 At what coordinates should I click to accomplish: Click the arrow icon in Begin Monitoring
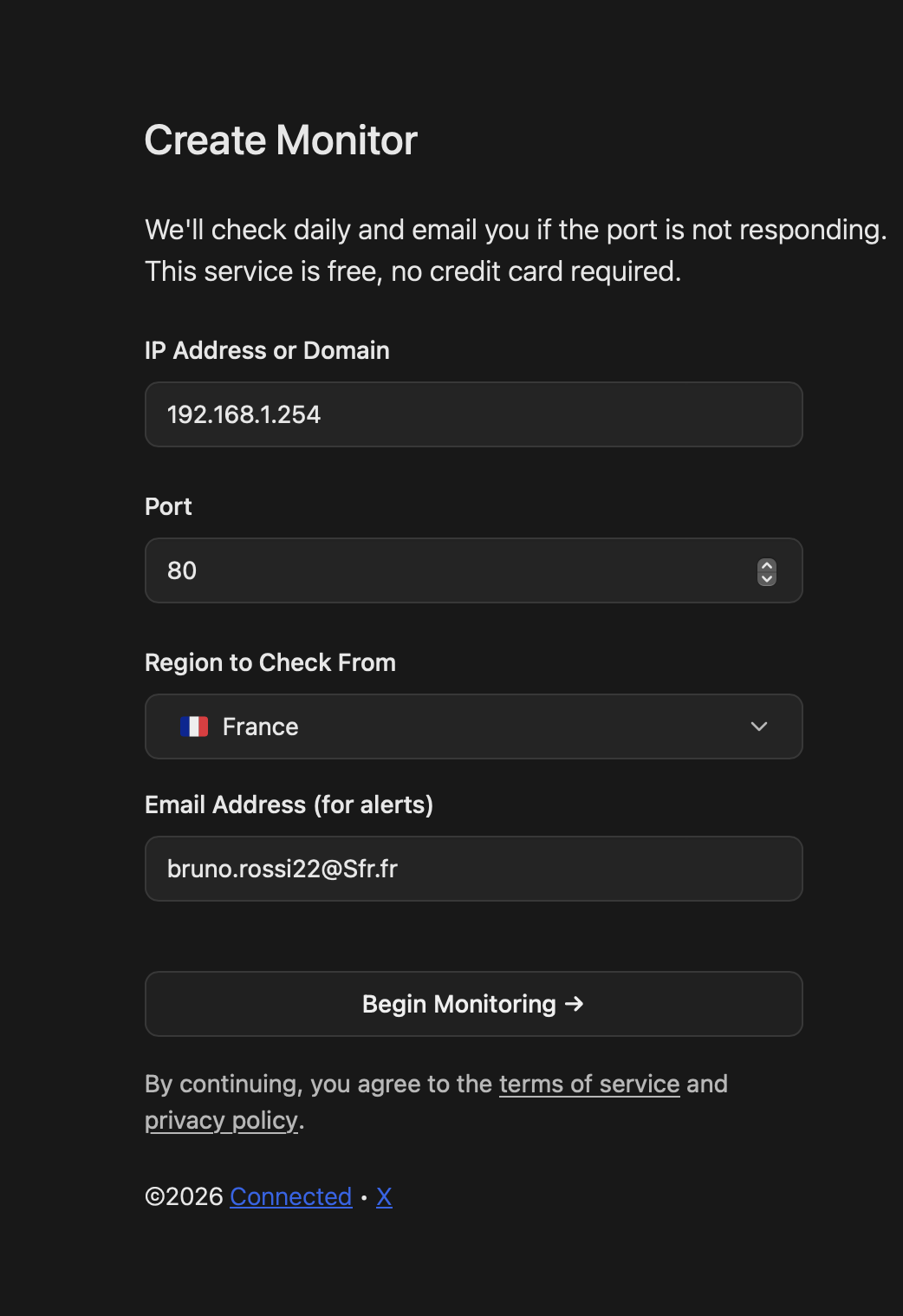point(574,1004)
